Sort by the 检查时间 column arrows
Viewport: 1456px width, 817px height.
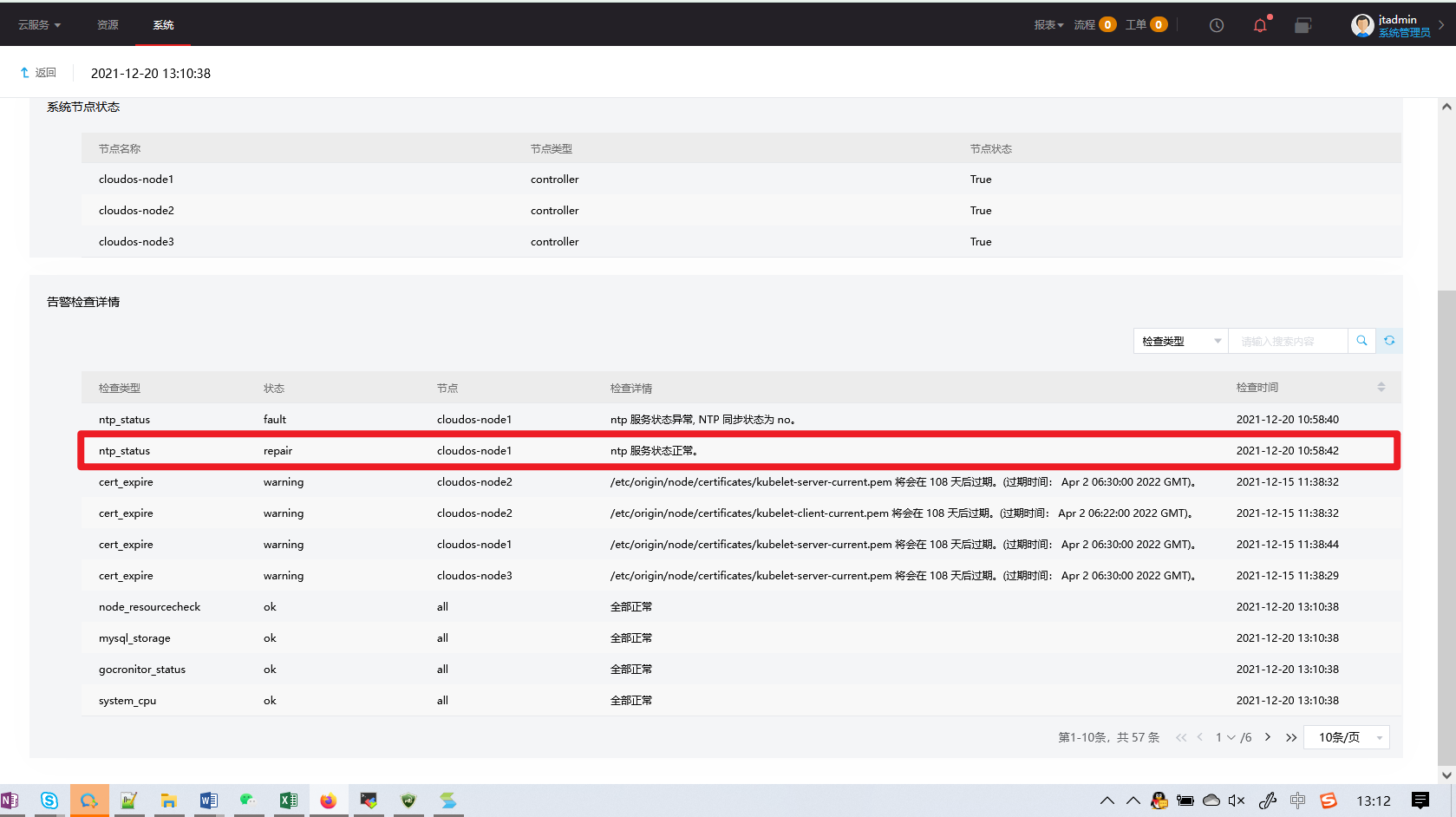coord(1381,388)
